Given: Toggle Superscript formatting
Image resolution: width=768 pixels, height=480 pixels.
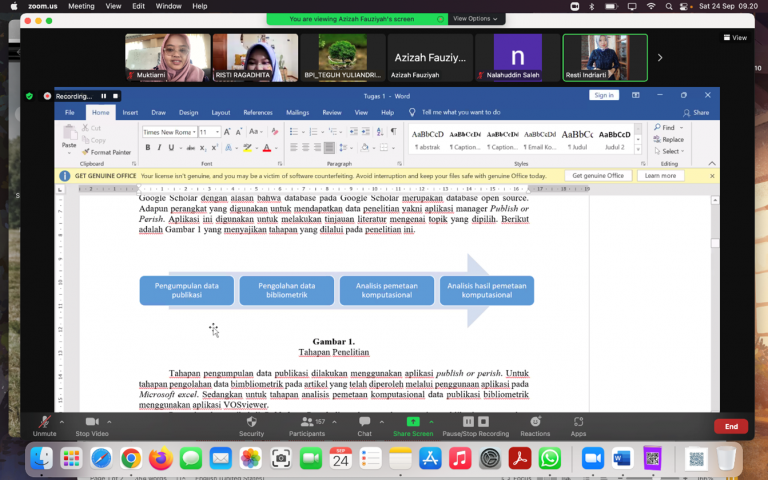Looking at the screenshot, I should pos(215,147).
